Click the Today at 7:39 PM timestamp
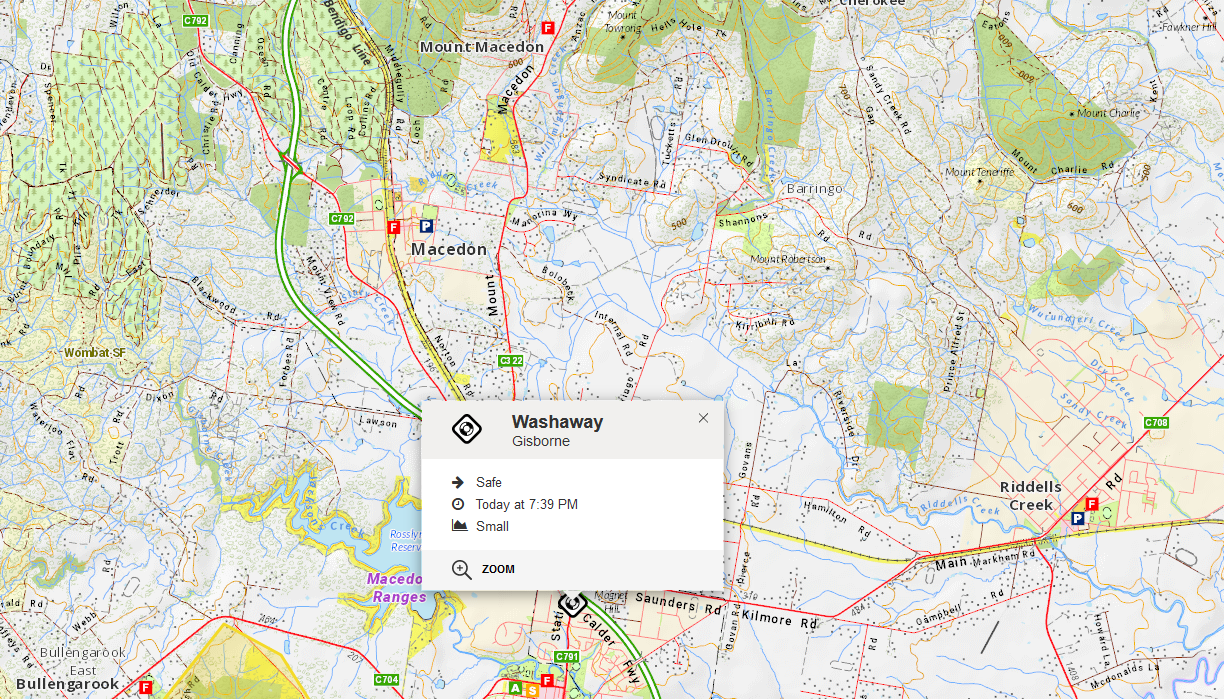Viewport: 1224px width, 699px height. click(x=527, y=504)
